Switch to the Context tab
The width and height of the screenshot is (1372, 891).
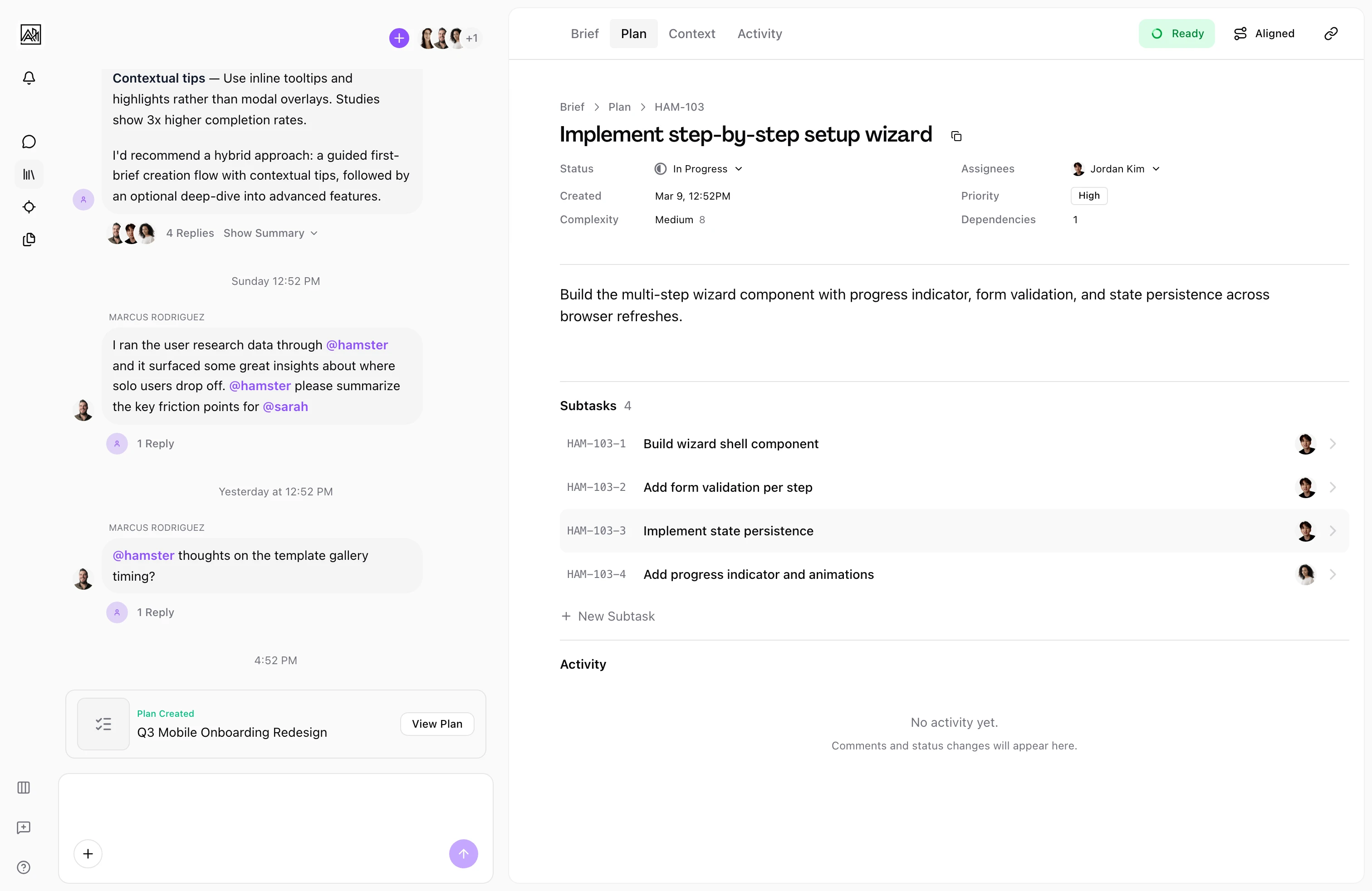691,34
